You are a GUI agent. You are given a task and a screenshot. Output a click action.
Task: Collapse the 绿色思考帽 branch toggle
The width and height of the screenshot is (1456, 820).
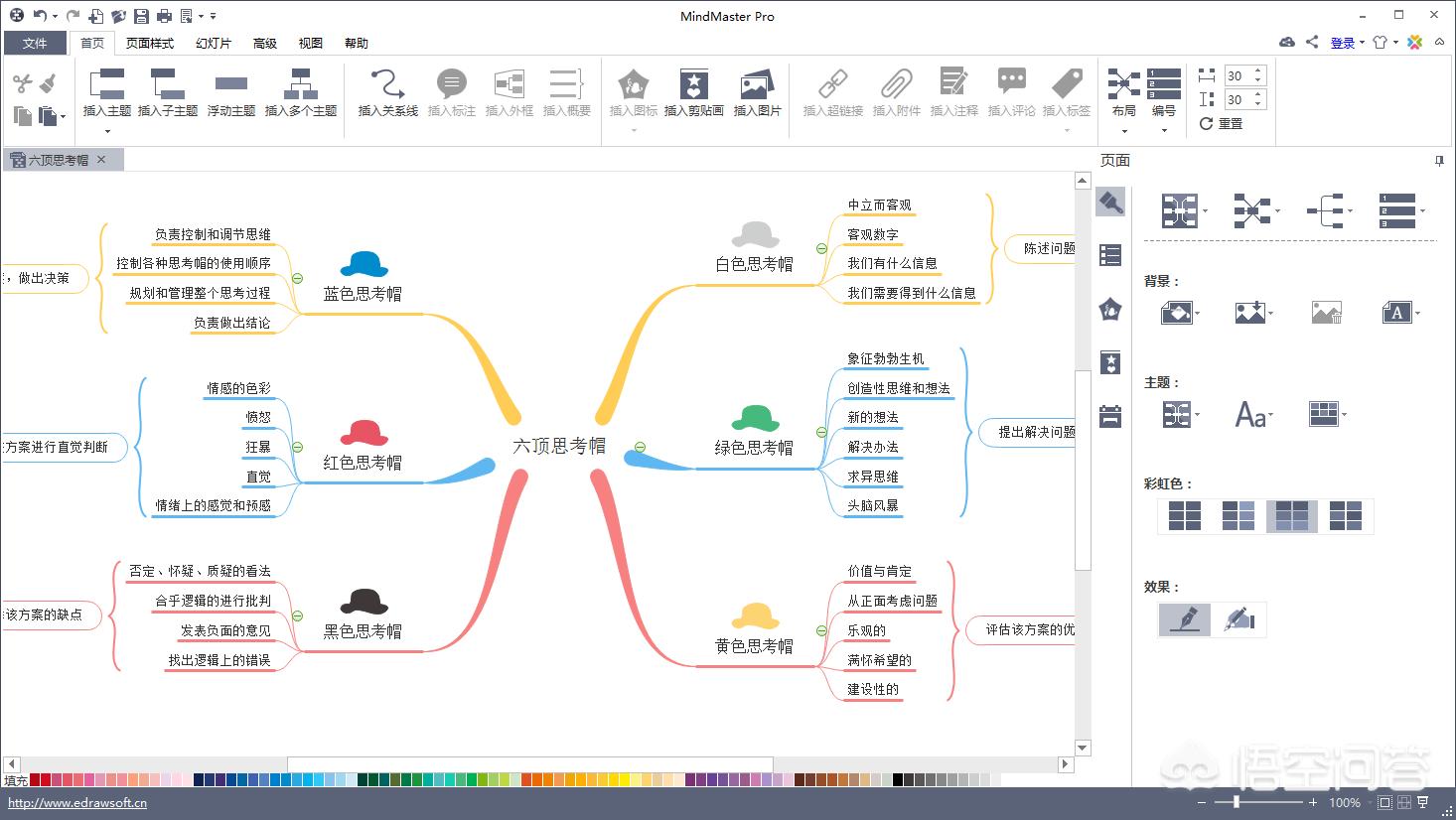click(821, 432)
